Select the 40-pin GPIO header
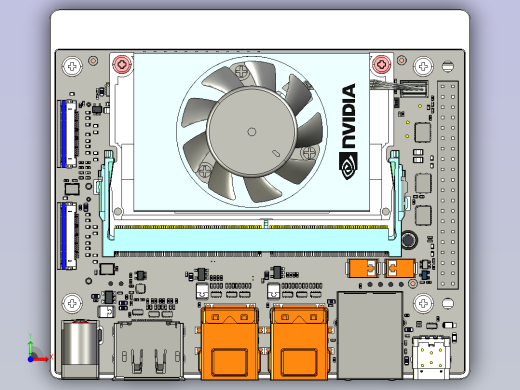520x390 pixels. pos(448,185)
